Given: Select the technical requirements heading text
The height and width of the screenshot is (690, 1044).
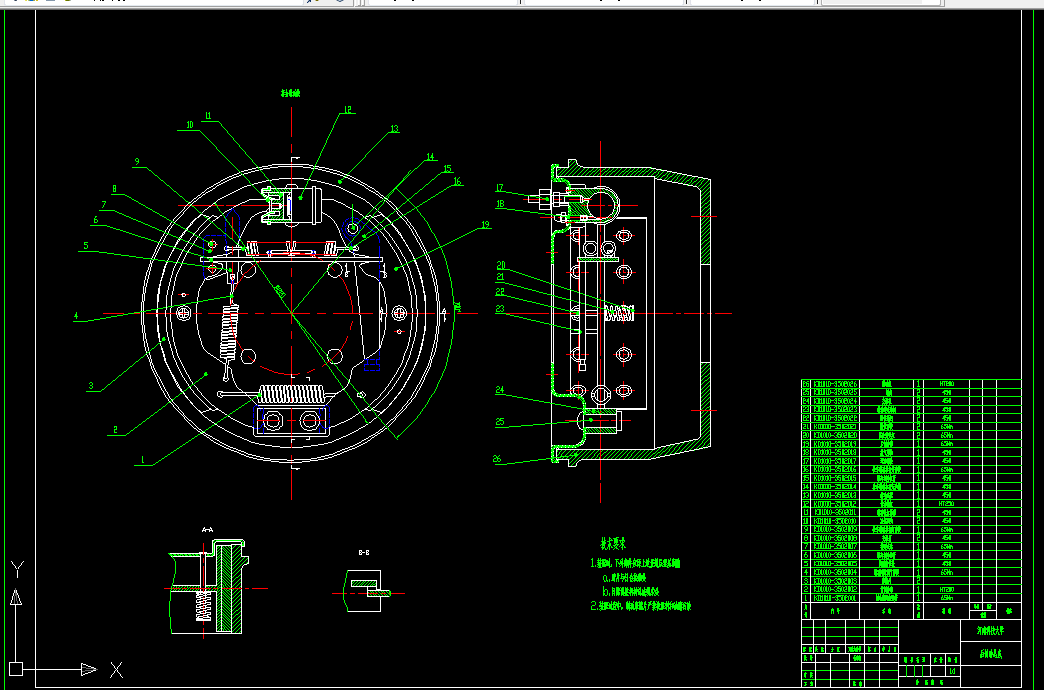Looking at the screenshot, I should click(613, 543).
